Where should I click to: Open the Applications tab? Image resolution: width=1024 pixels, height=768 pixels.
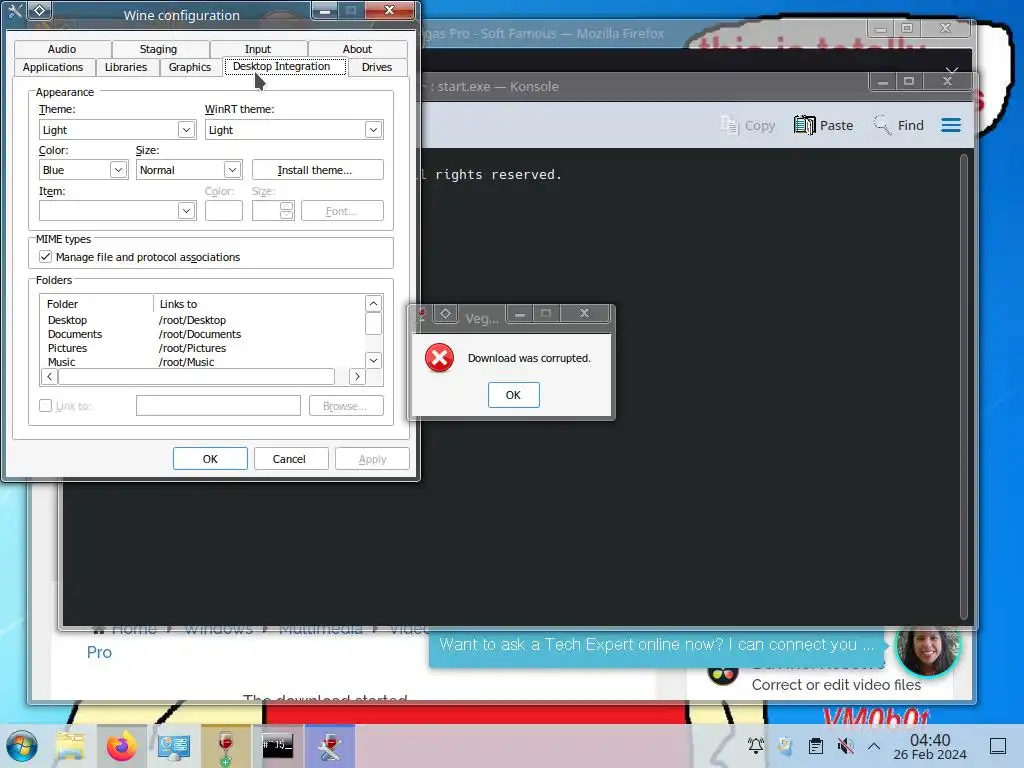53,67
